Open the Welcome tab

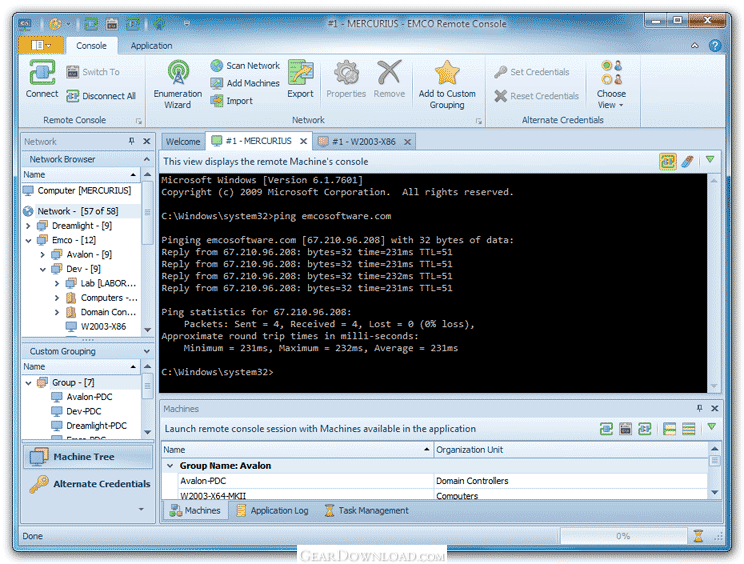point(183,141)
